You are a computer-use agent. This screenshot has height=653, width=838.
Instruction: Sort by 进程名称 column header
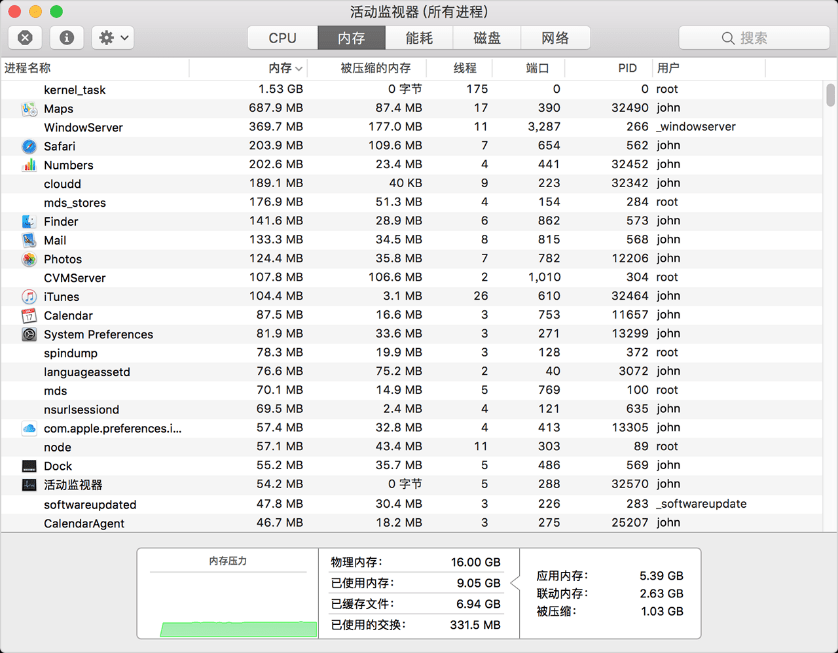(95, 68)
